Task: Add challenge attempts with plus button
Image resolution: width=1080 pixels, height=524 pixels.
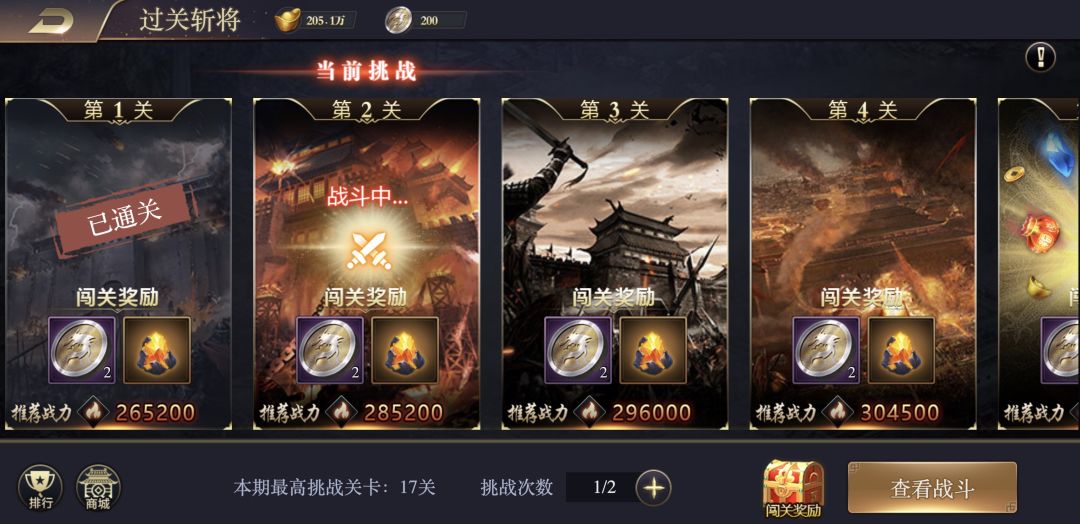Action: click(653, 488)
